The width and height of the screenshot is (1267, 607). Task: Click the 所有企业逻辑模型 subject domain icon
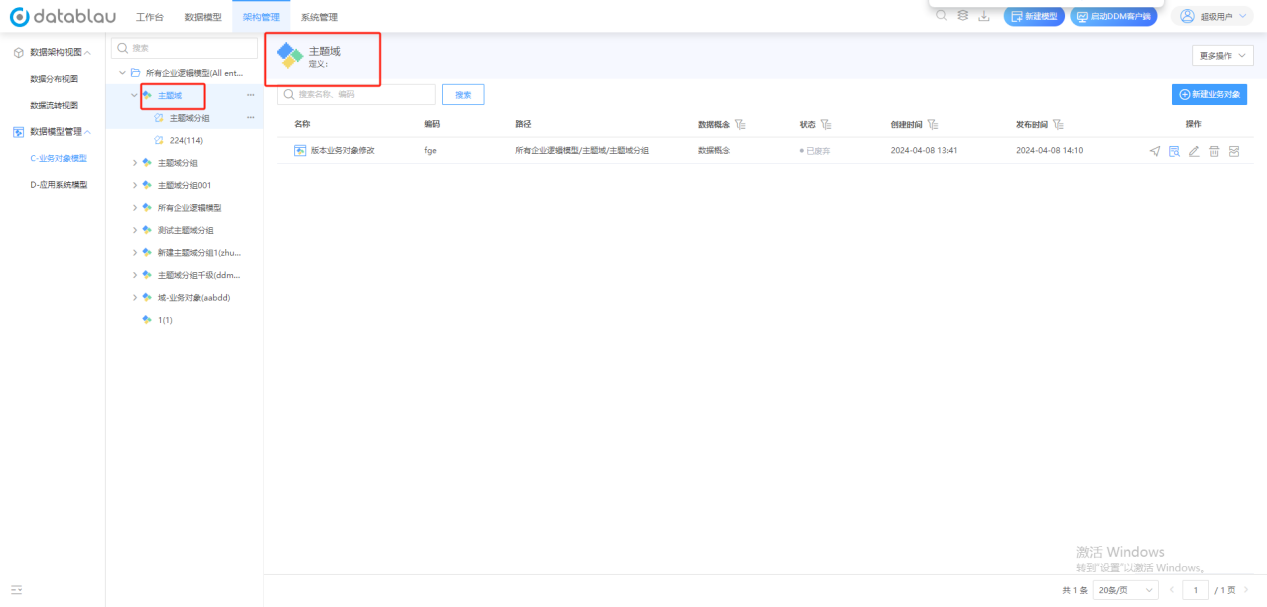pyautogui.click(x=147, y=207)
